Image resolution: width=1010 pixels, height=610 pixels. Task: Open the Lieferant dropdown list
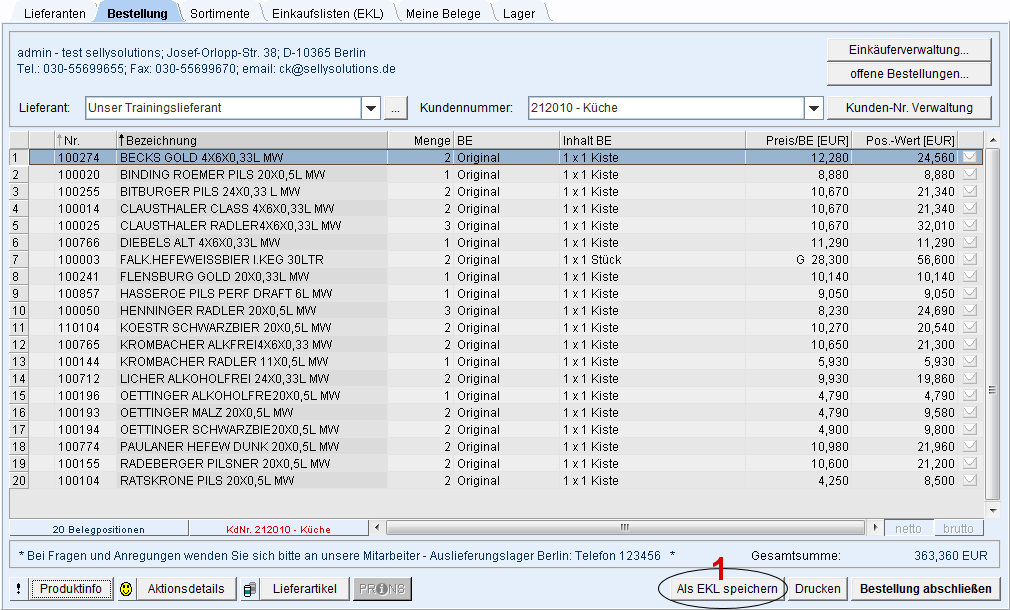(371, 108)
